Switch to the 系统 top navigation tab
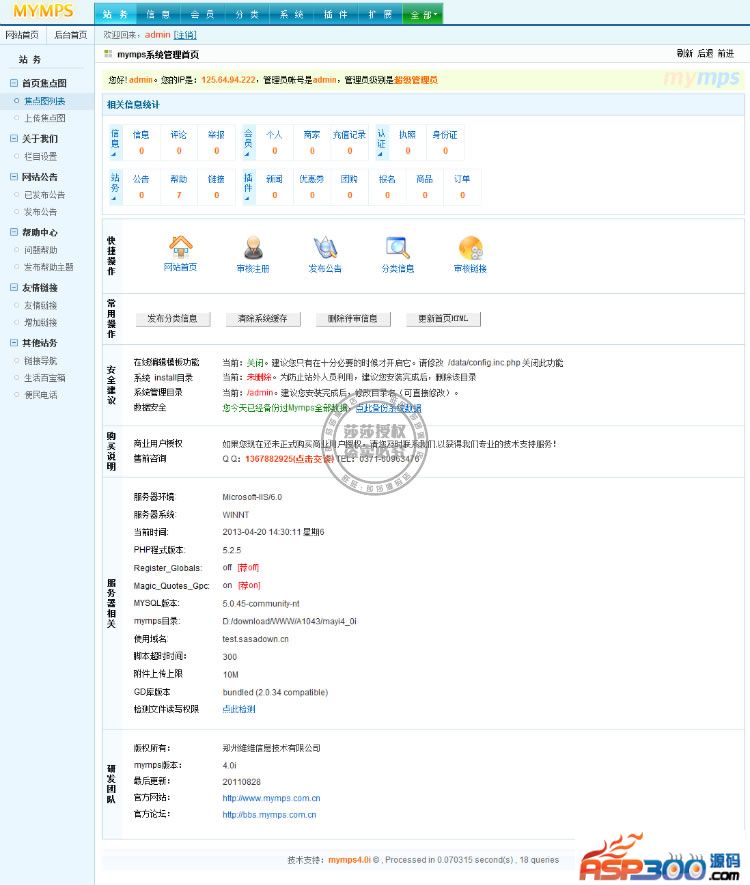The width and height of the screenshot is (750, 885). tap(292, 15)
